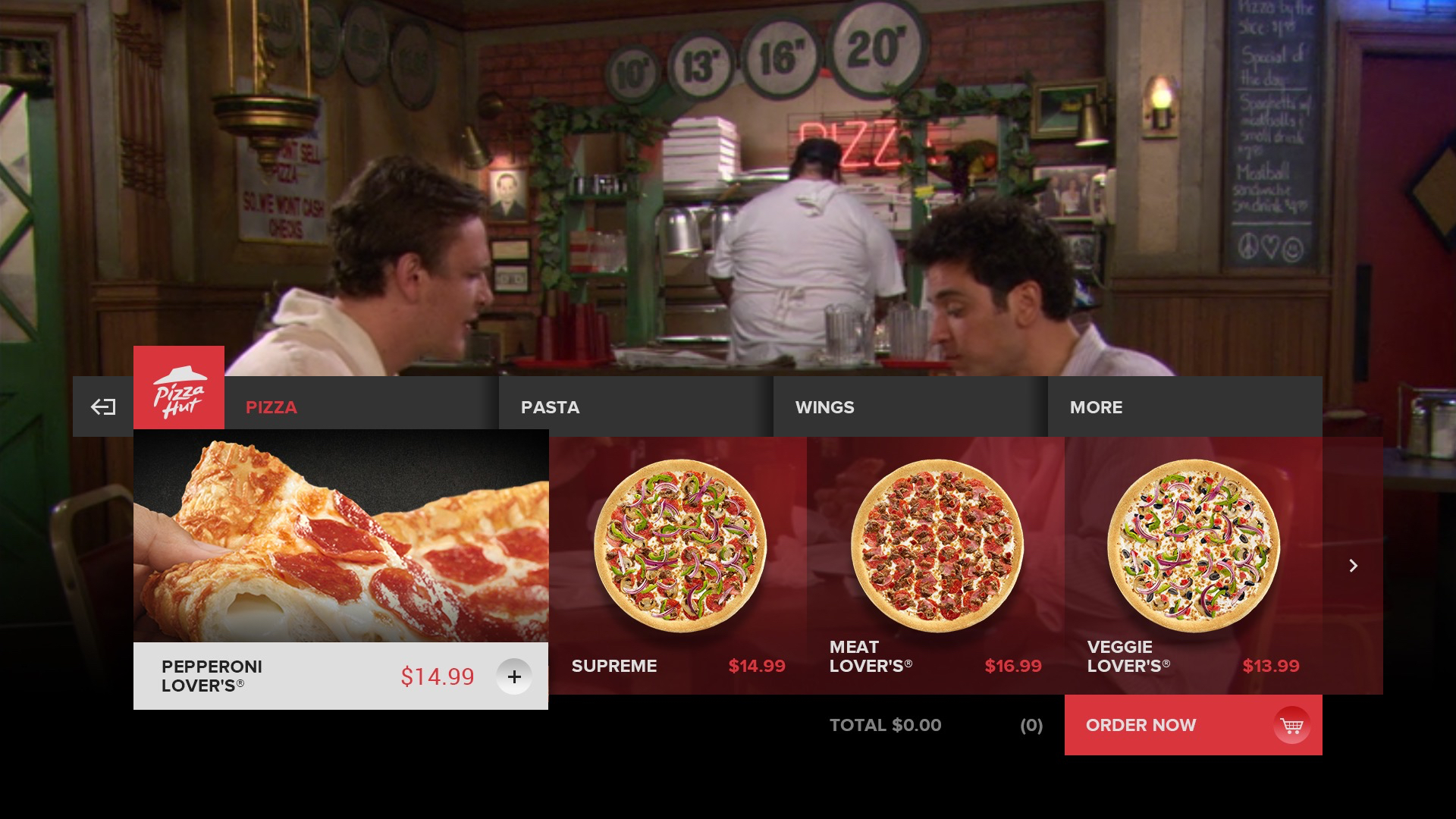Click the $16.99 price

pos(1013,666)
